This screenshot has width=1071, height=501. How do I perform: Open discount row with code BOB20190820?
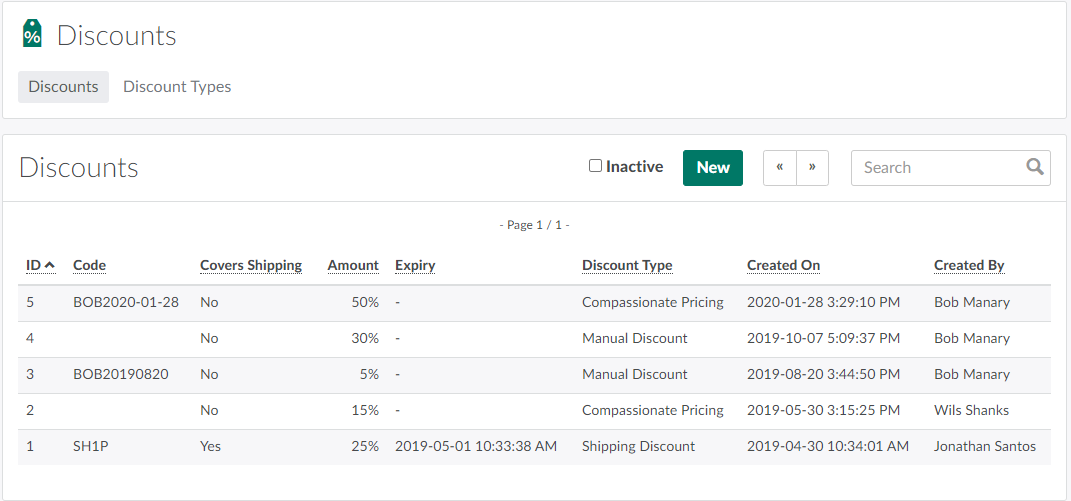pyautogui.click(x=121, y=374)
